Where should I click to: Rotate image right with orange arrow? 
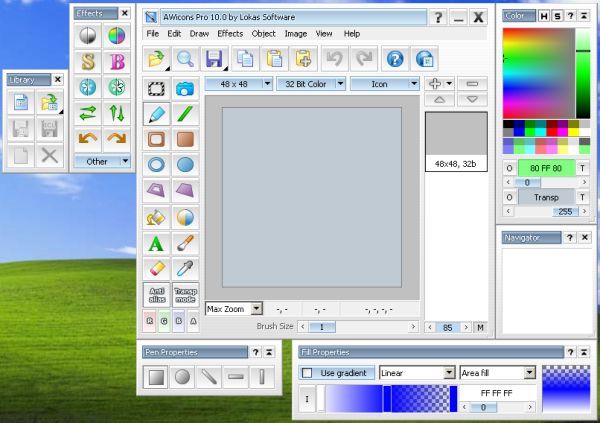click(117, 139)
